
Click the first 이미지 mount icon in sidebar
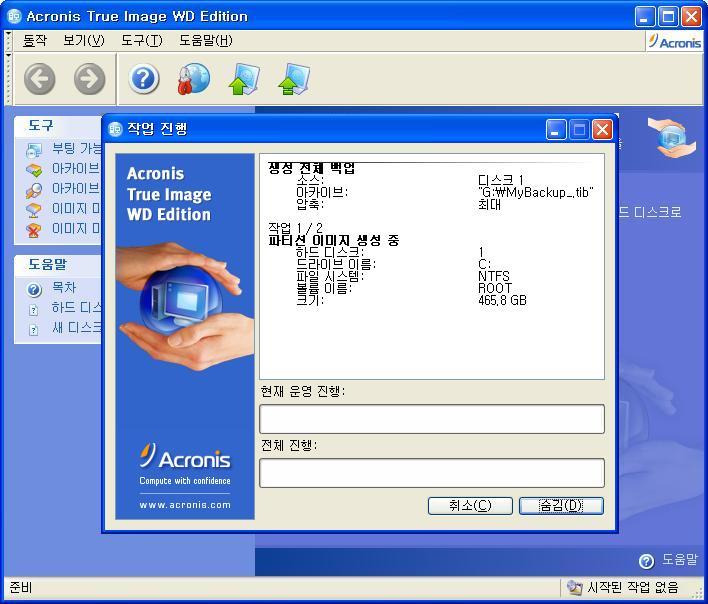[34, 210]
